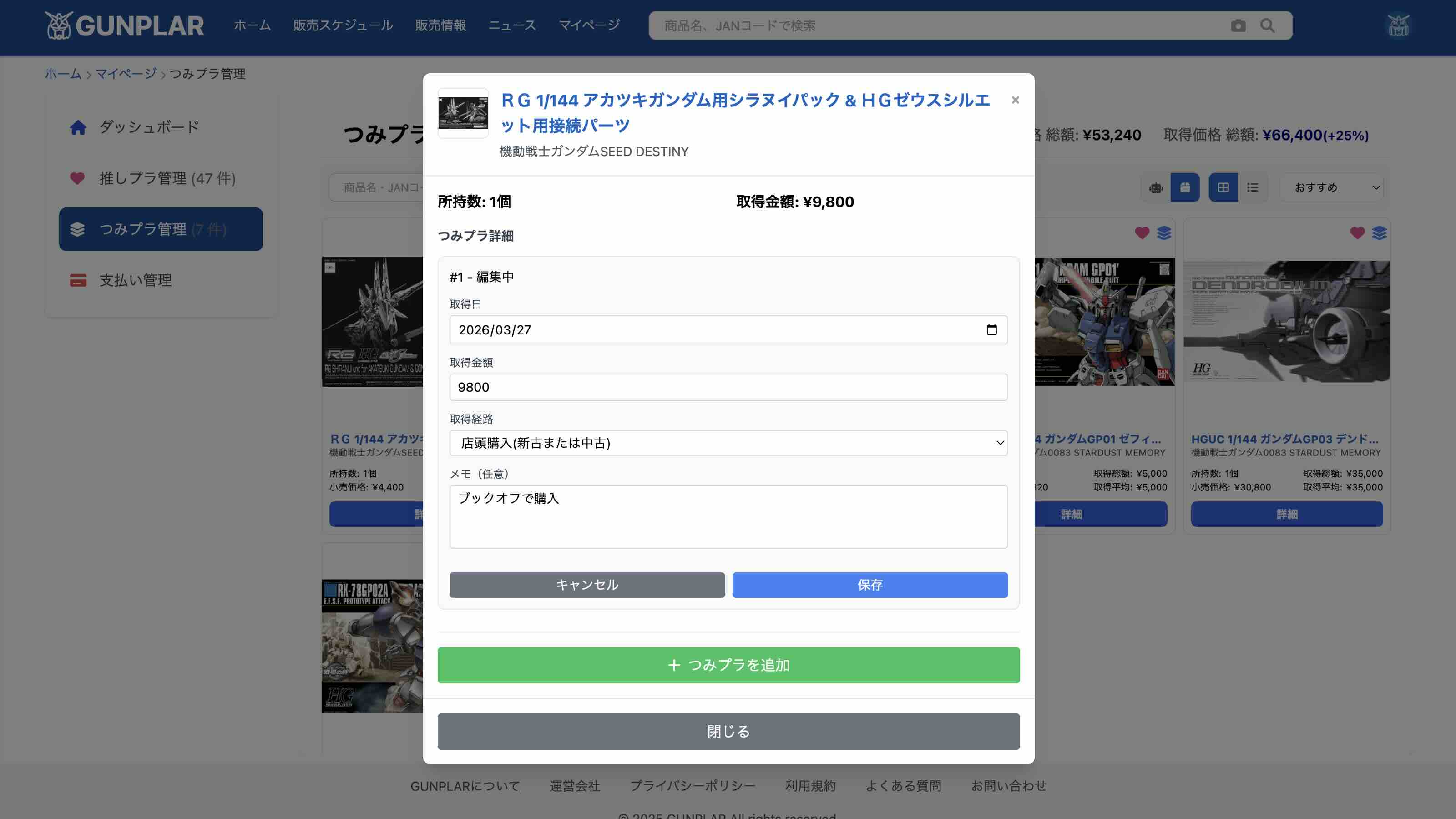Image resolution: width=1456 pixels, height=819 pixels.
Task: Click '#1 - 編集中' entry heading
Action: click(481, 277)
